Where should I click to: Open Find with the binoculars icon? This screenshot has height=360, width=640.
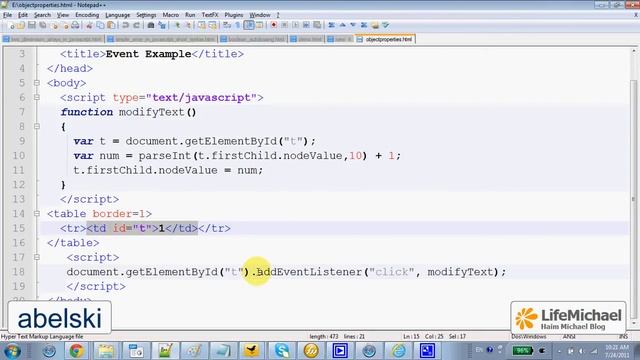pos(151,25)
